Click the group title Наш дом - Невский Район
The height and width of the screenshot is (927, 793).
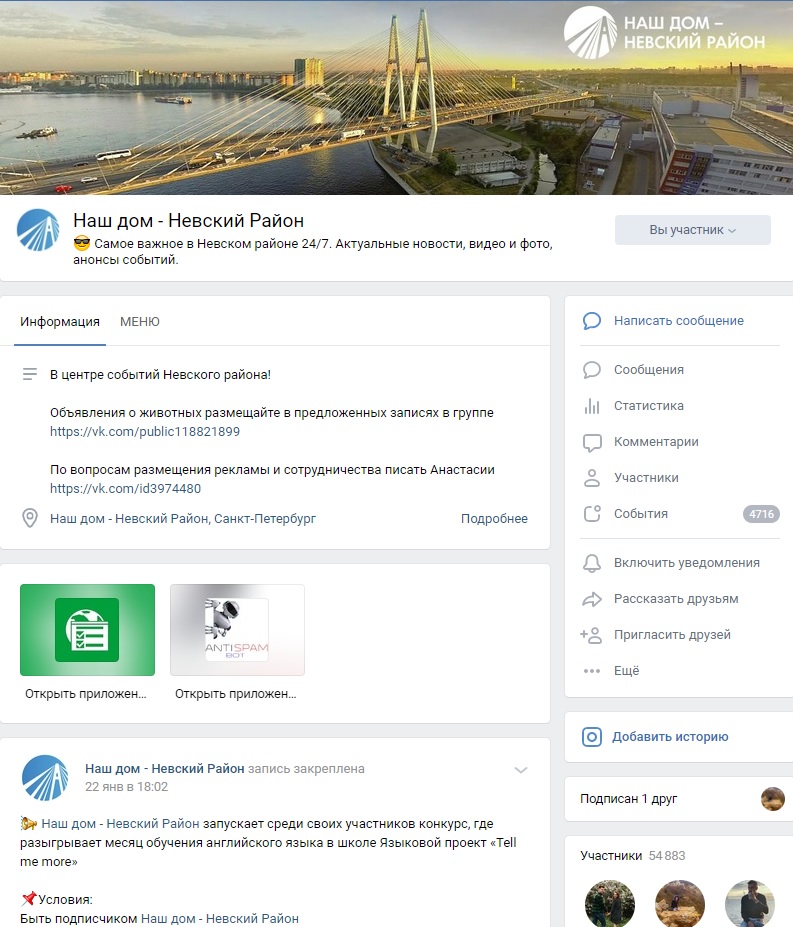(189, 221)
